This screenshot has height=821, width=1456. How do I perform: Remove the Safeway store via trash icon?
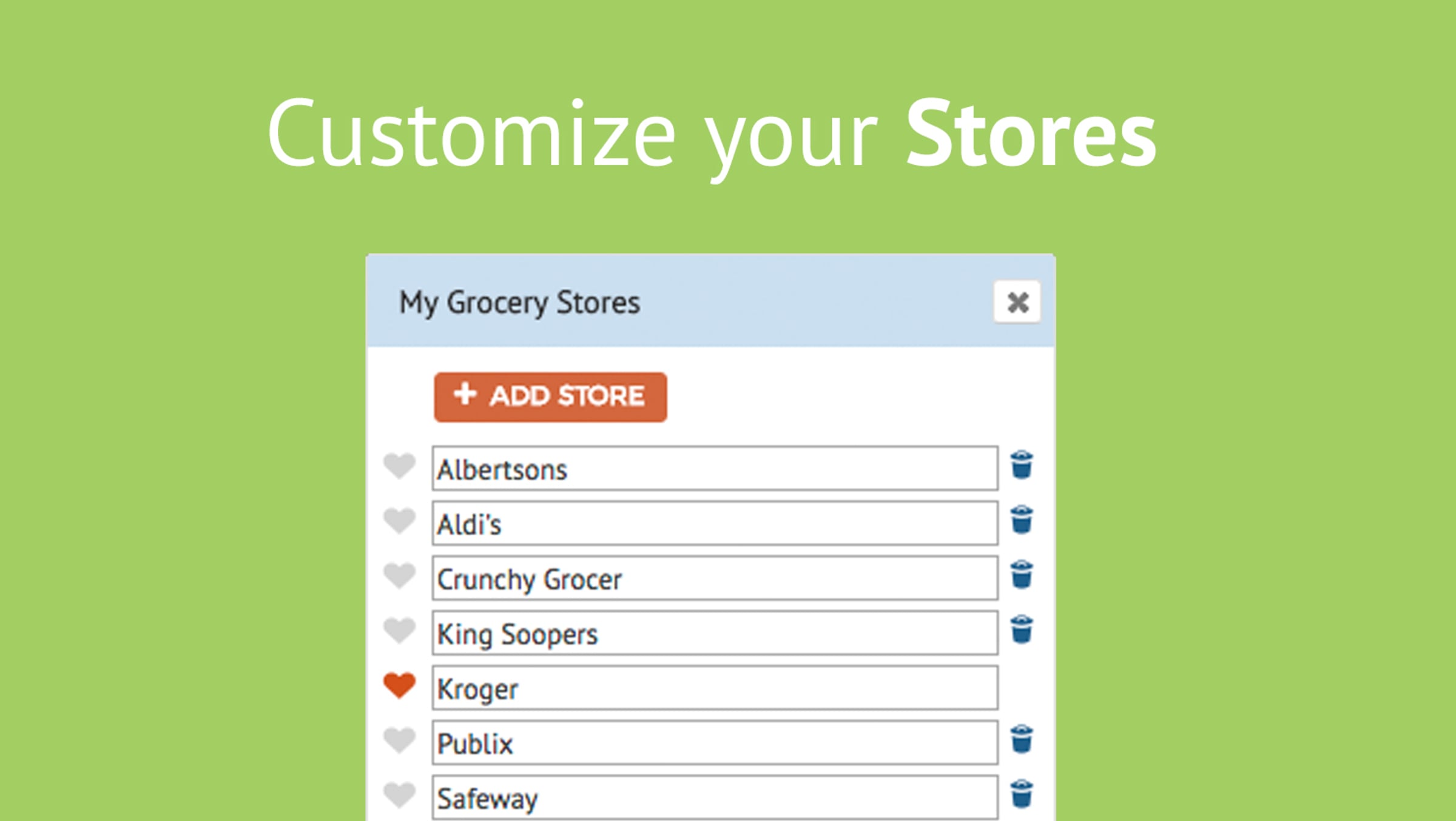pos(1022,794)
